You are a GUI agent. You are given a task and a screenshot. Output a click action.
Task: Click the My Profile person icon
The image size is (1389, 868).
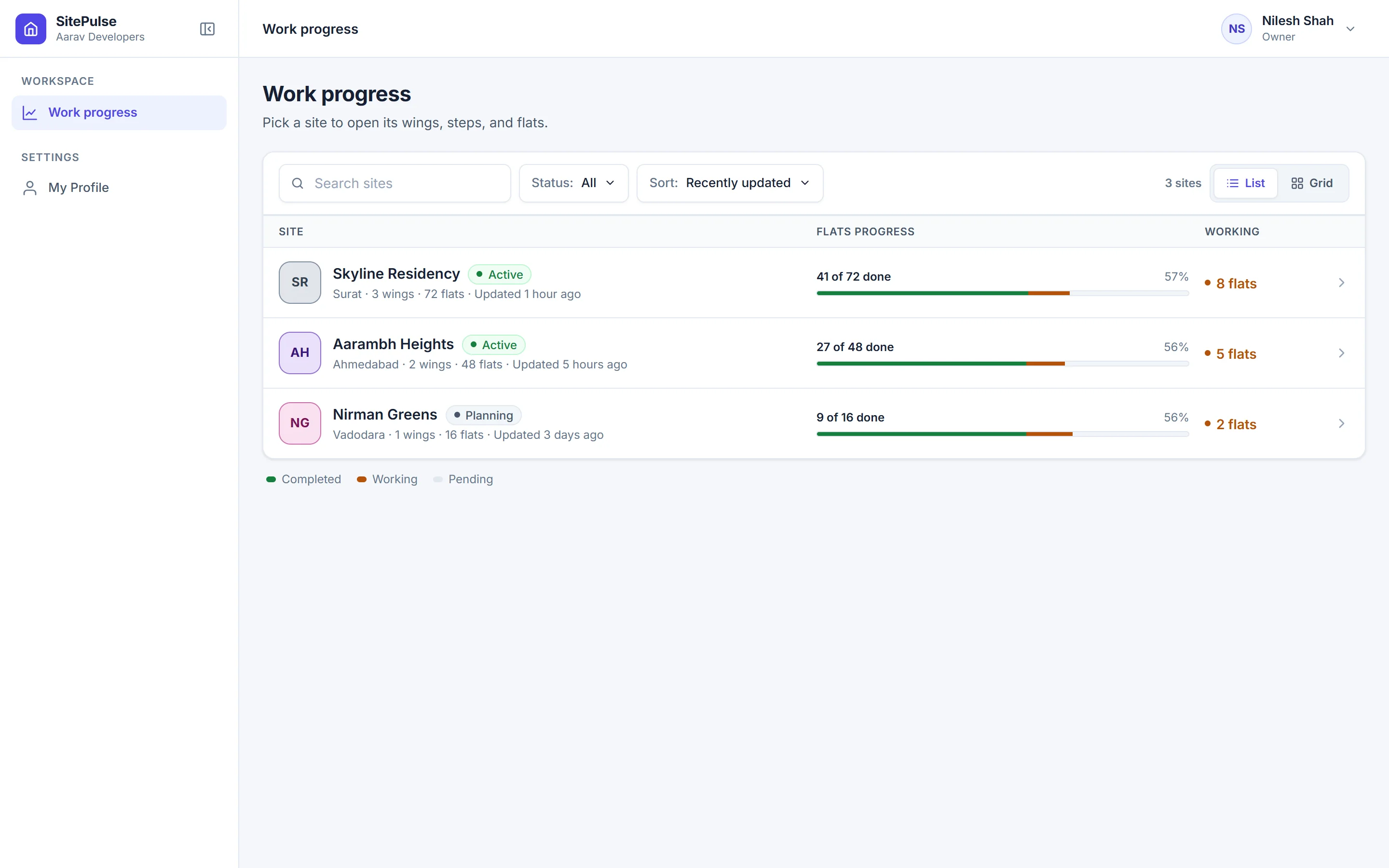tap(30, 188)
